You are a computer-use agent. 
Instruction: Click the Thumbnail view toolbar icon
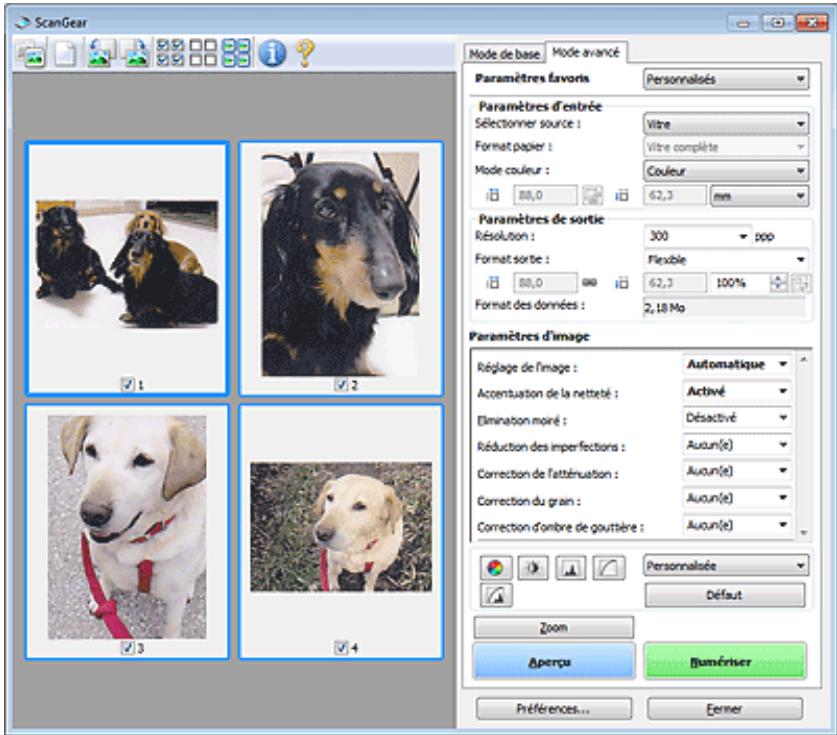click(x=32, y=54)
